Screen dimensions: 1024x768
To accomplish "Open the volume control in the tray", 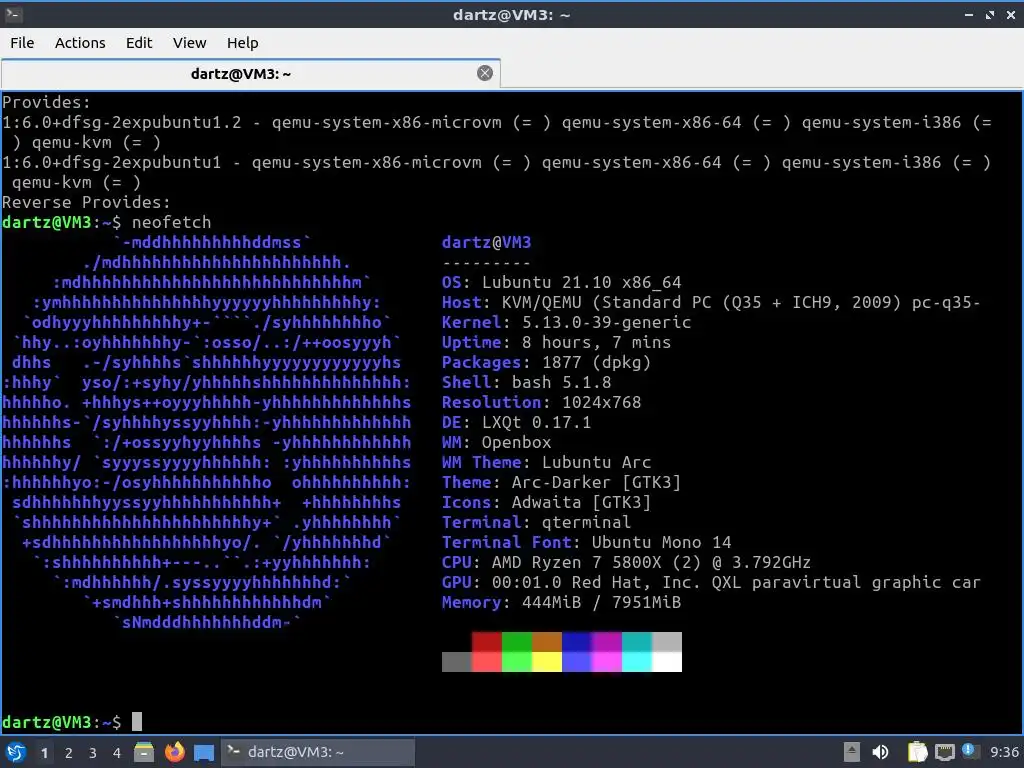I will [880, 752].
